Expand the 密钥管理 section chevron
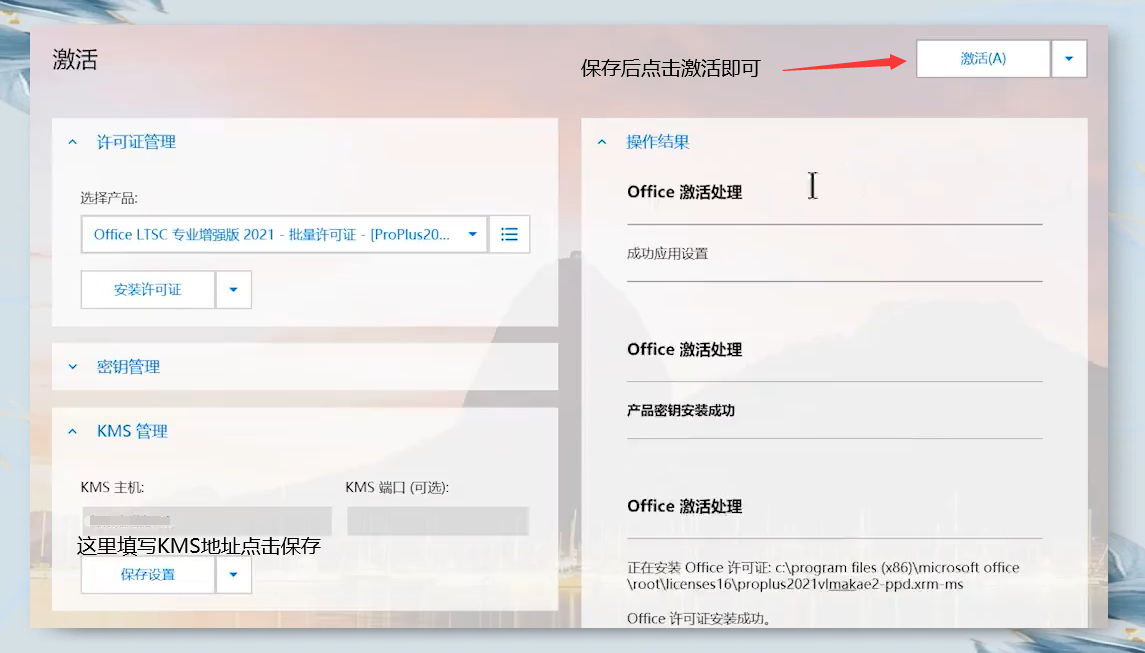Viewport: 1145px width, 653px height. pyautogui.click(x=72, y=367)
